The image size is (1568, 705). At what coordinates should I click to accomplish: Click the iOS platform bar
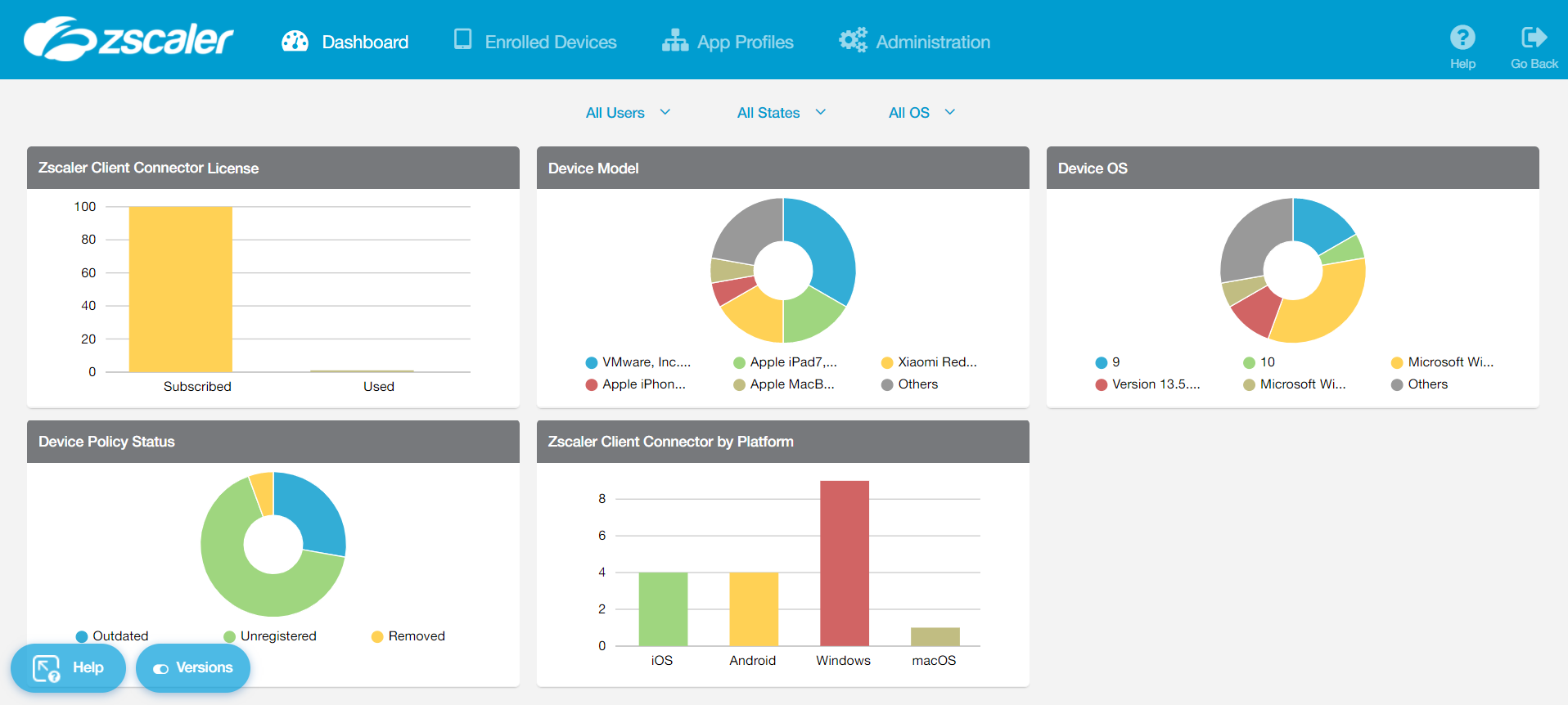coord(663,609)
